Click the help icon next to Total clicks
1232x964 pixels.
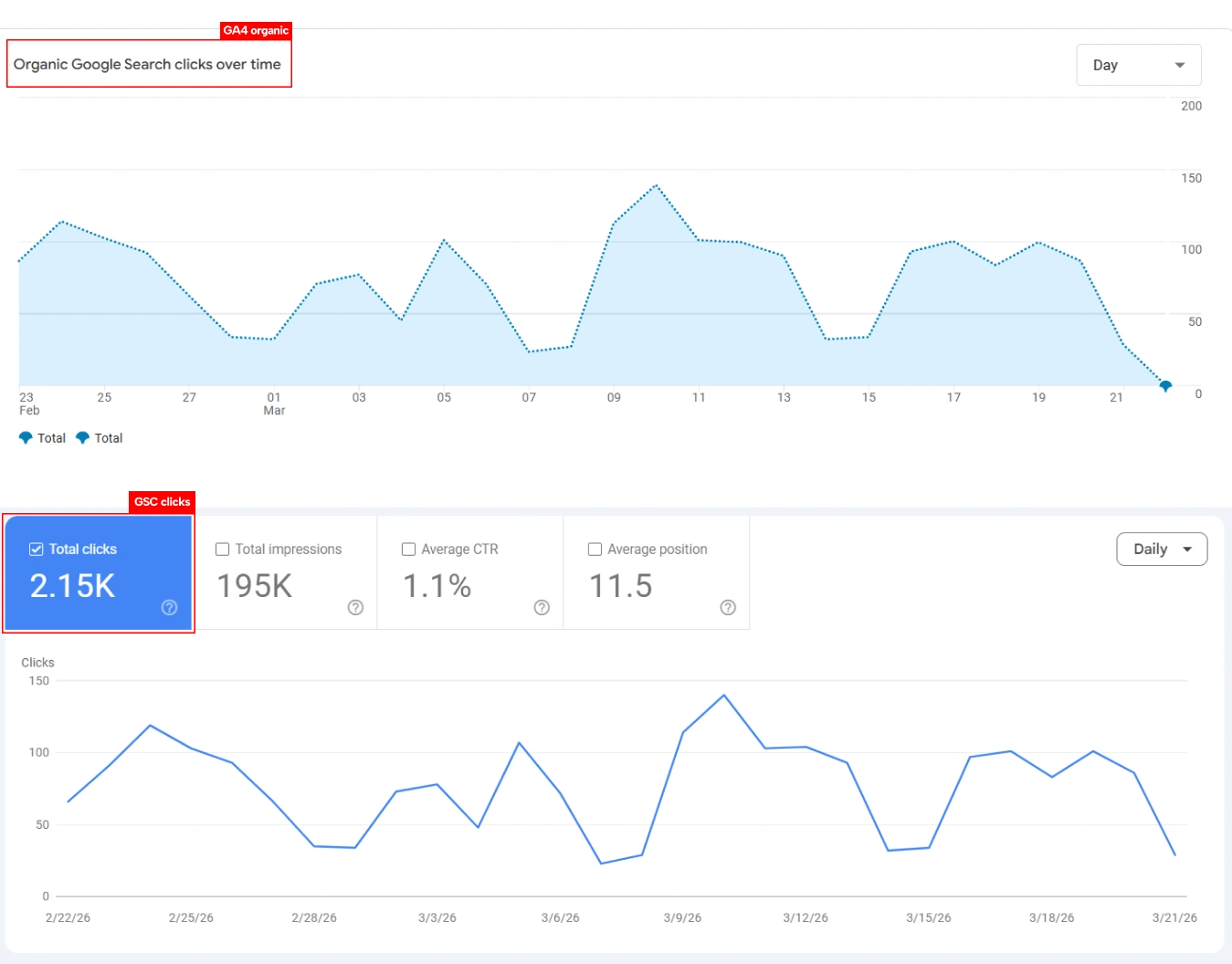(170, 608)
